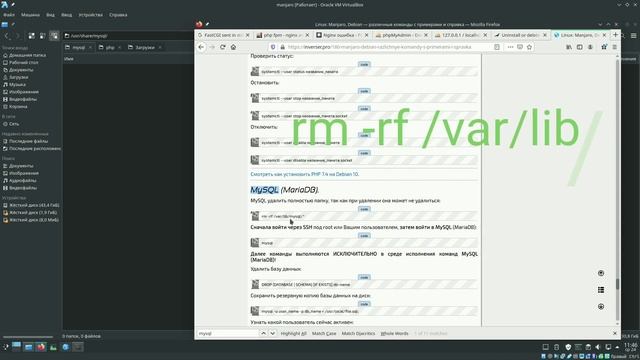Click Dolphin path field /usr/share/mysql
The width and height of the screenshot is (640, 360).
(129, 36)
